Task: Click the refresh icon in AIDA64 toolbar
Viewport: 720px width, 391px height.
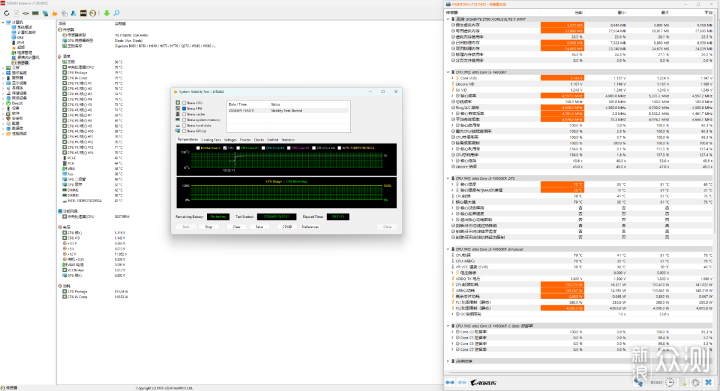Action: click(x=6, y=13)
